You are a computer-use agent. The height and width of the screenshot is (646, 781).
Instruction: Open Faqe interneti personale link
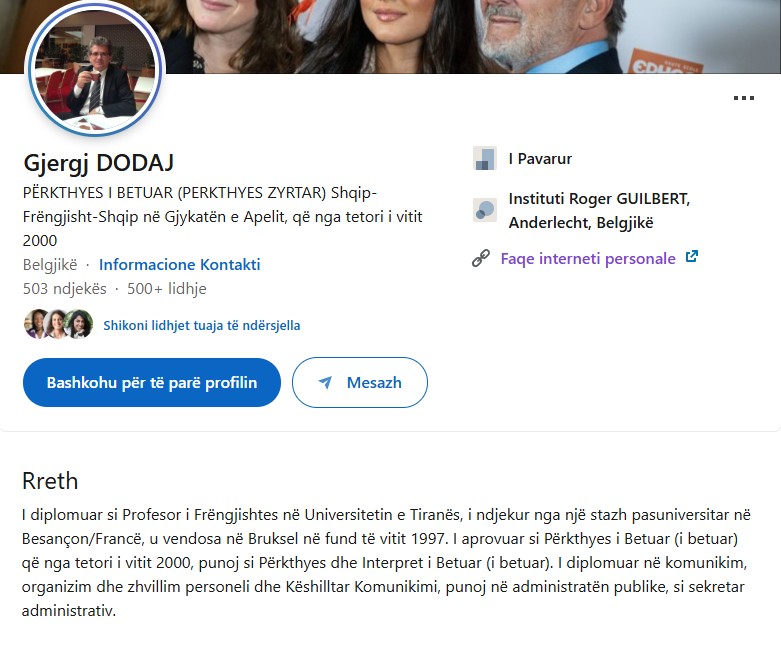tap(588, 258)
